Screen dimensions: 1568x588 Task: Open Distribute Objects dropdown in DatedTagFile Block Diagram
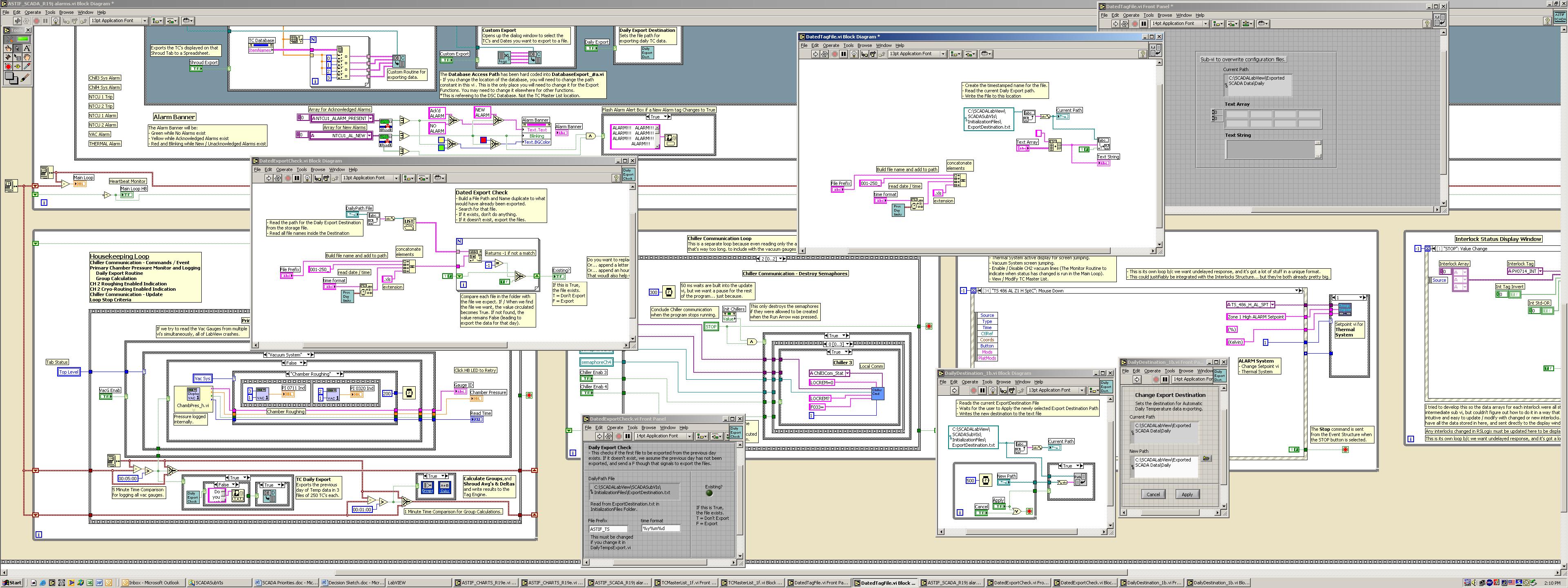pos(971,54)
